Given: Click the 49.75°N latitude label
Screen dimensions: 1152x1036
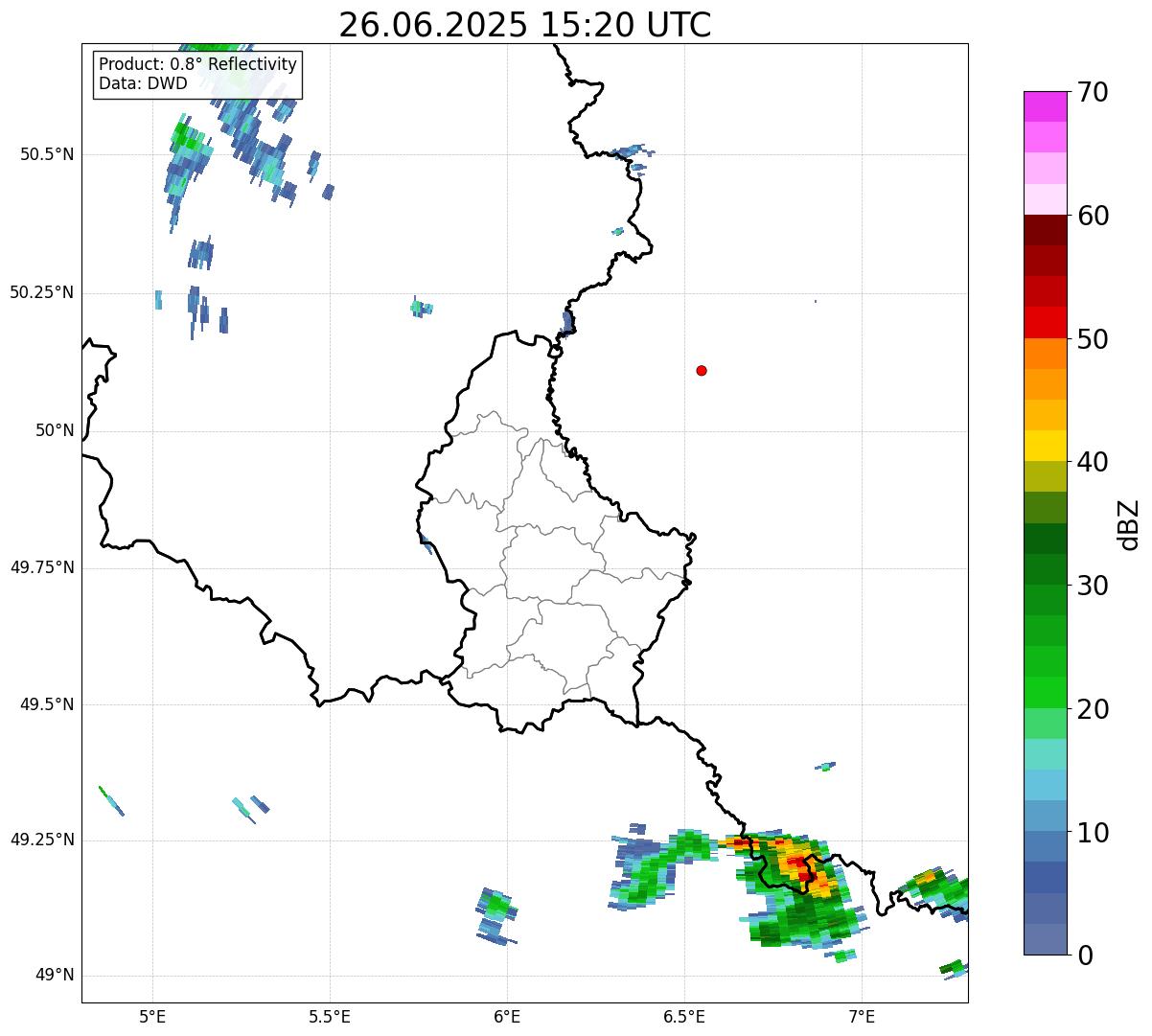Looking at the screenshot, I should tap(41, 567).
